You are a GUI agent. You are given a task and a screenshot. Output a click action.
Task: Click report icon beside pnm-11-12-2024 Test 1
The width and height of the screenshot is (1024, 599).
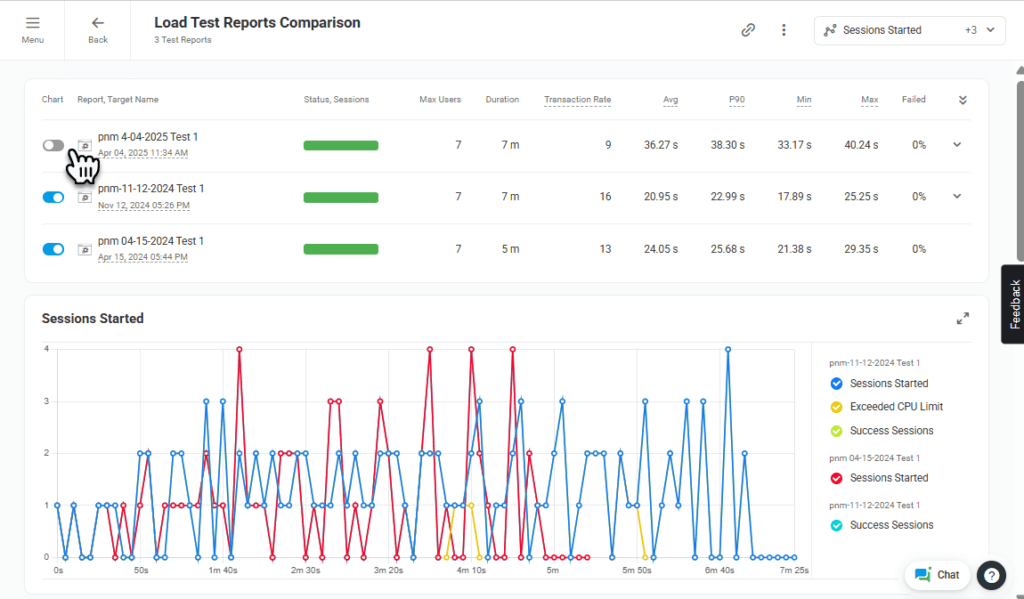tap(85, 198)
